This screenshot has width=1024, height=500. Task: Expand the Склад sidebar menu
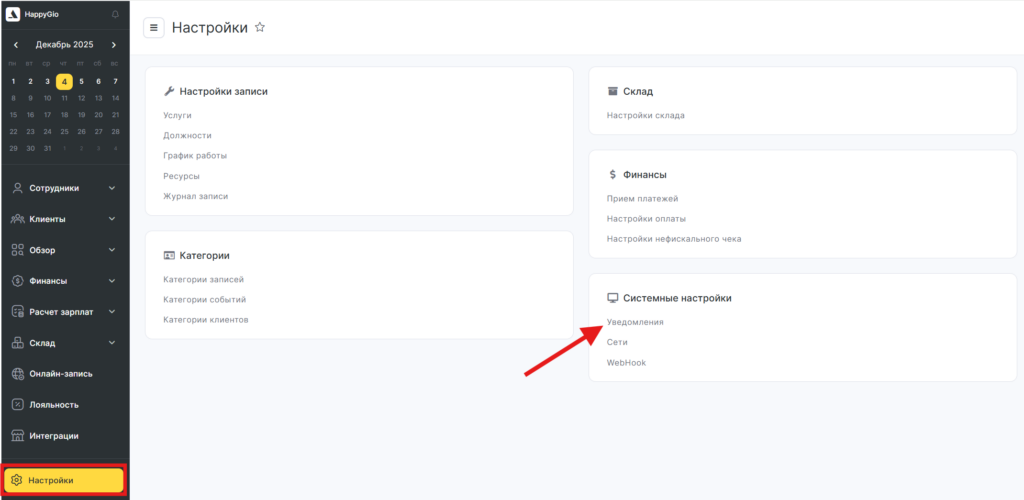64,342
